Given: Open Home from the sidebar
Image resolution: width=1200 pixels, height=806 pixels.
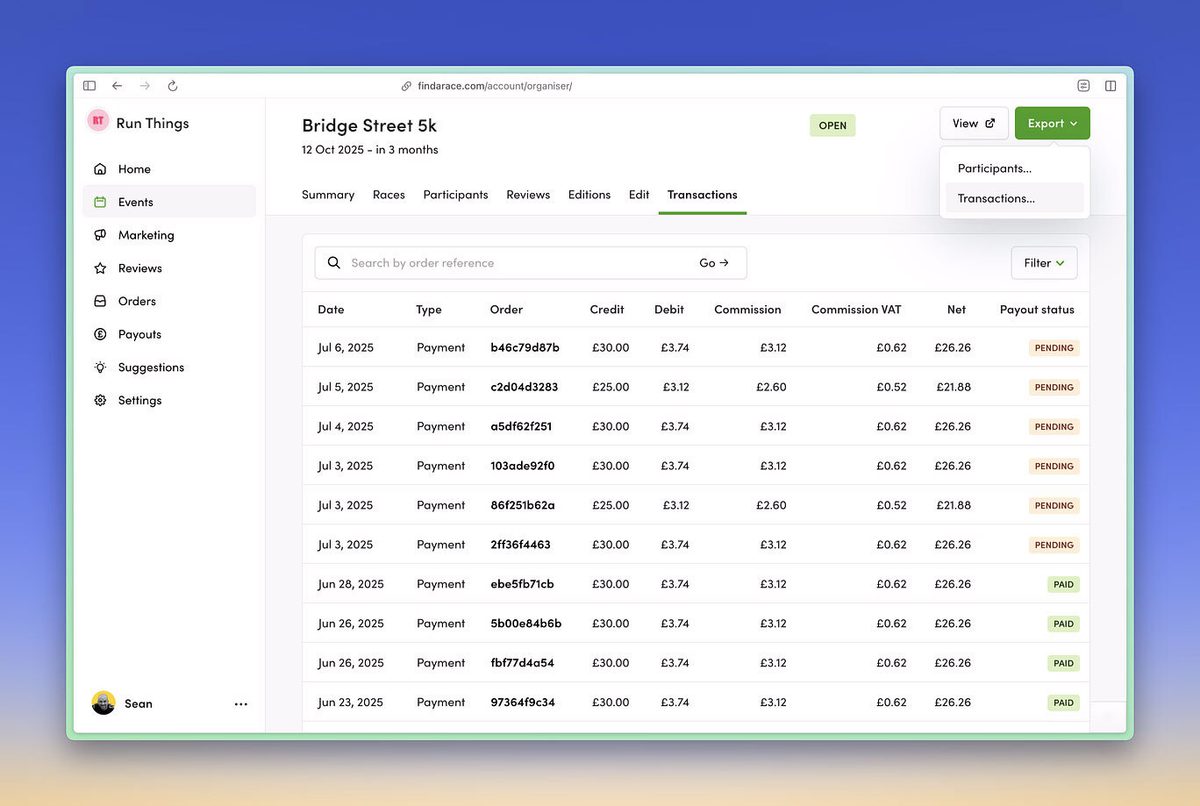Looking at the screenshot, I should click(134, 169).
